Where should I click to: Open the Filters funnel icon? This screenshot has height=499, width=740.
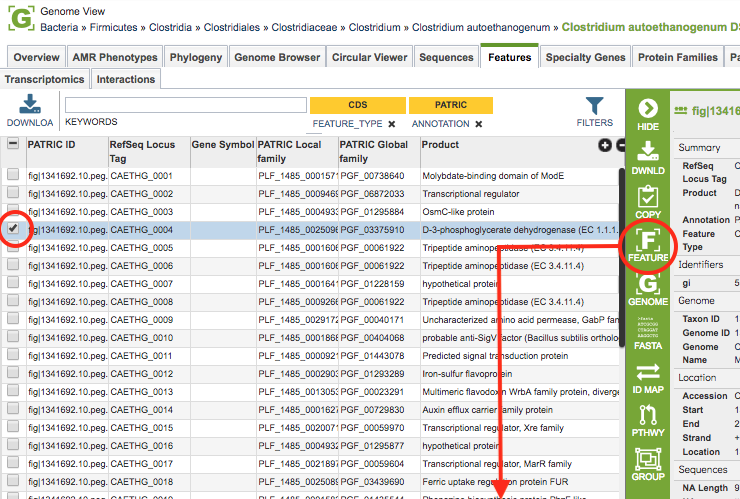click(594, 106)
